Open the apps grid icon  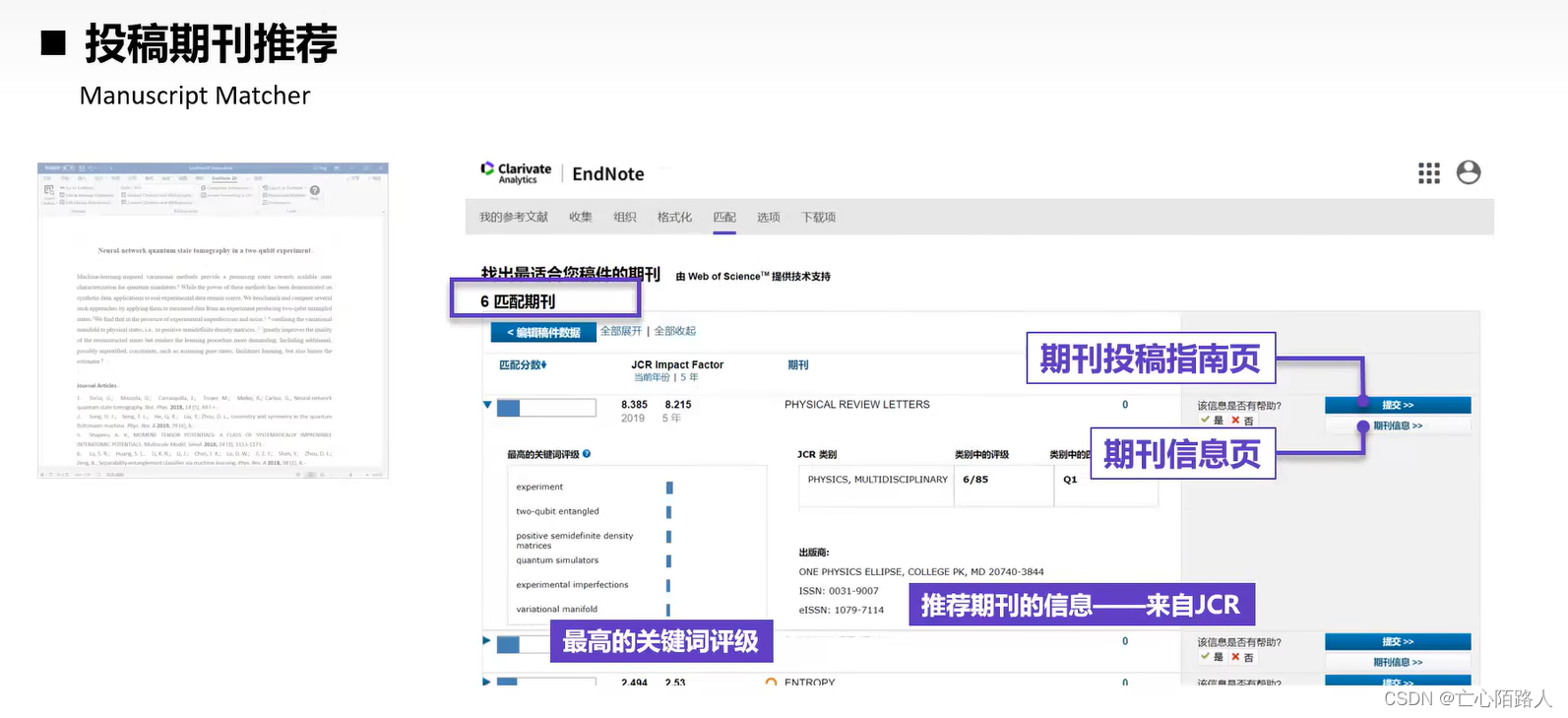pyautogui.click(x=1428, y=173)
